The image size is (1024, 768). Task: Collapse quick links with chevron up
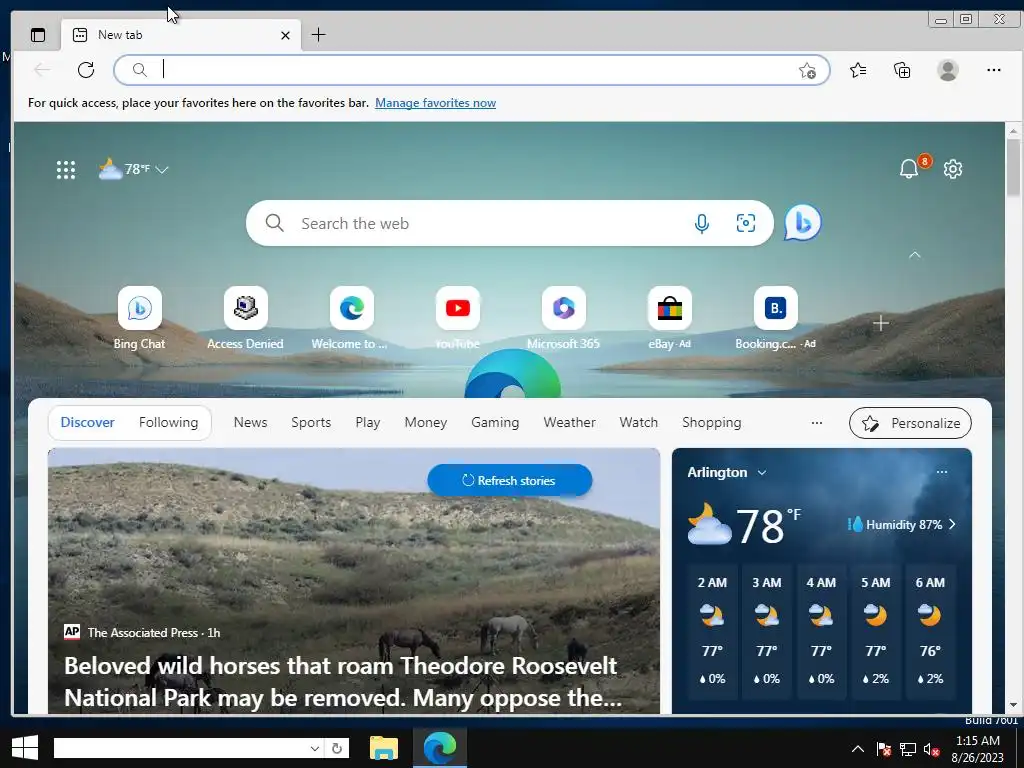(x=915, y=255)
